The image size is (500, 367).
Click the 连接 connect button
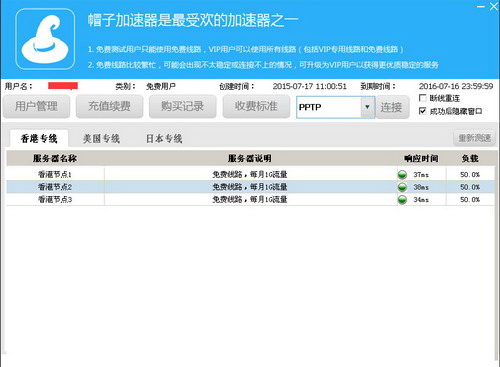(392, 107)
